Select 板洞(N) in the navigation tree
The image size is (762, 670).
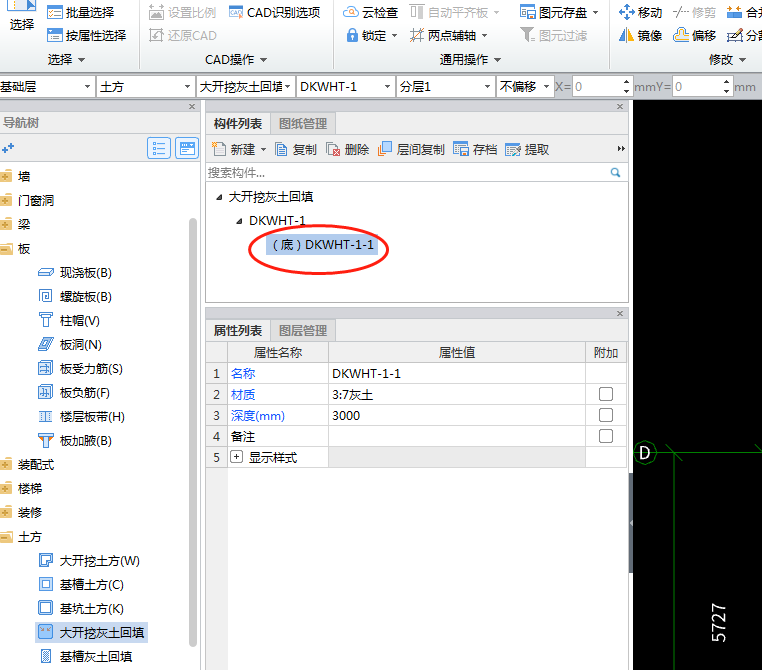[70, 344]
